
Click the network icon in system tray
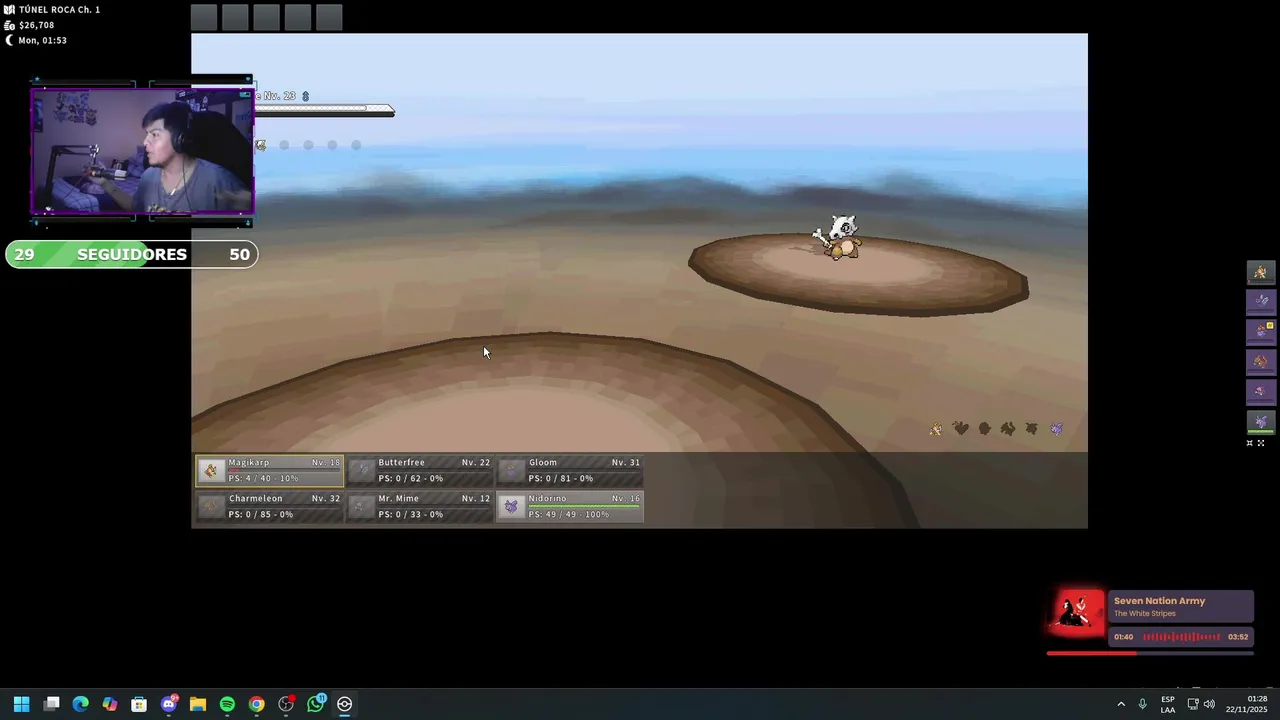1193,704
